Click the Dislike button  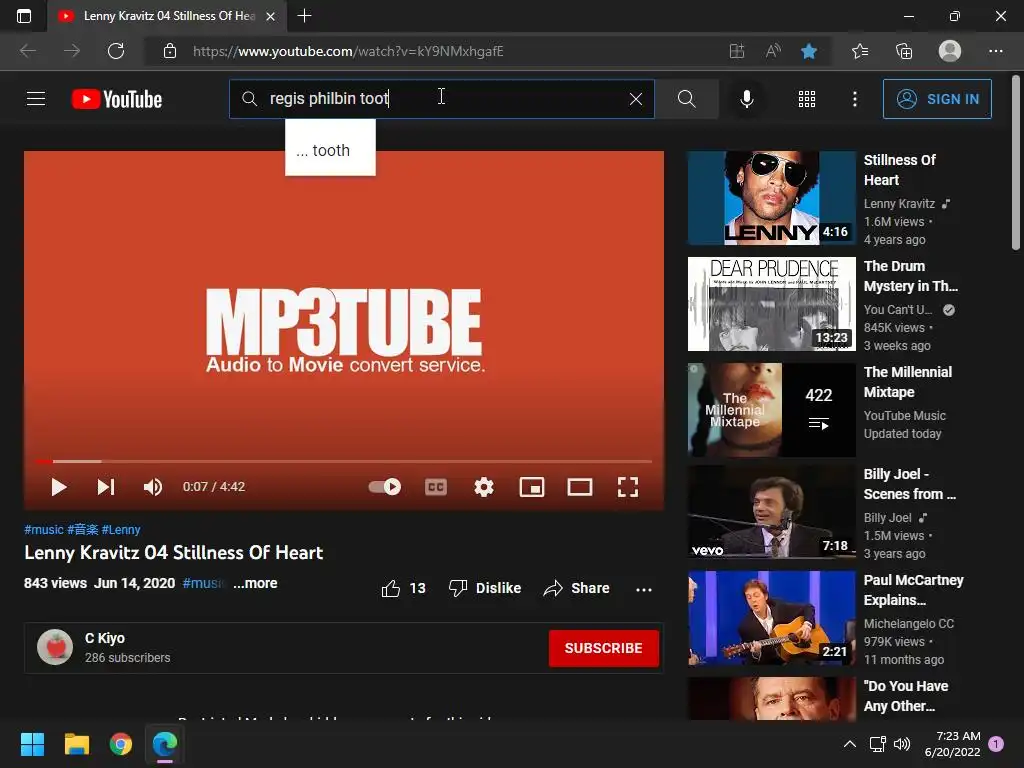pyautogui.click(x=485, y=588)
